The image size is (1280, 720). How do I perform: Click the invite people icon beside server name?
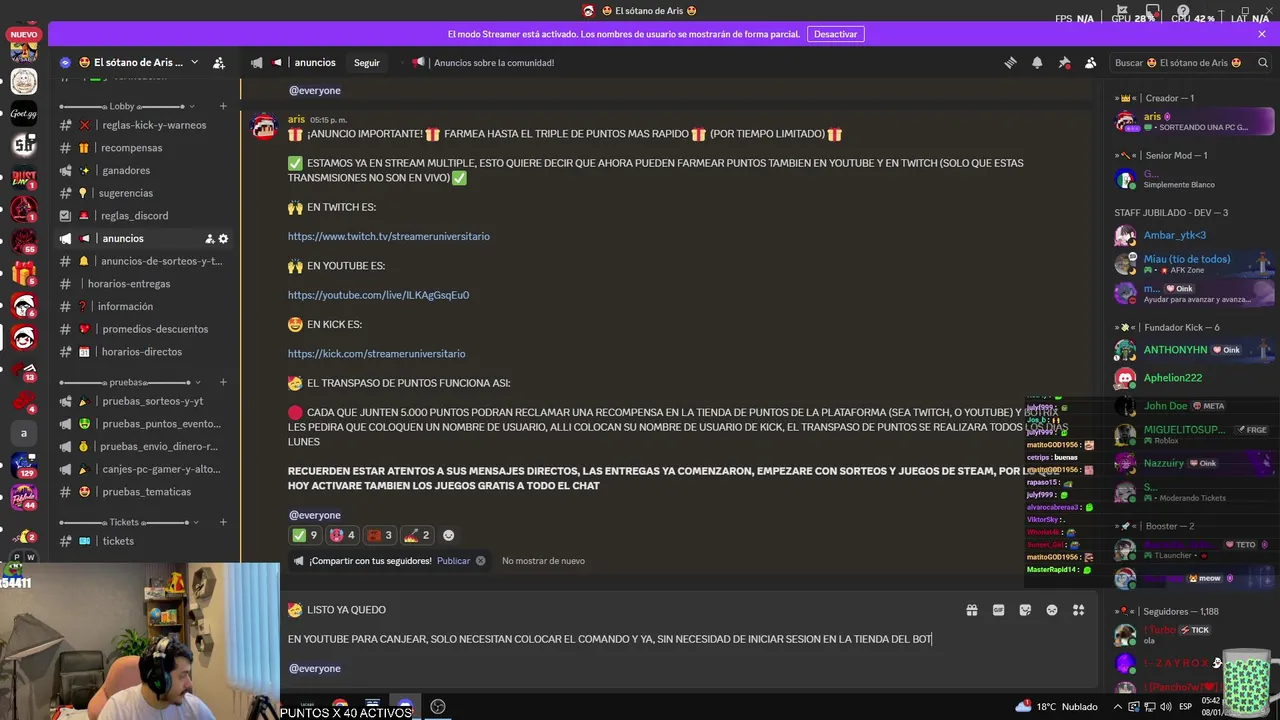click(219, 62)
